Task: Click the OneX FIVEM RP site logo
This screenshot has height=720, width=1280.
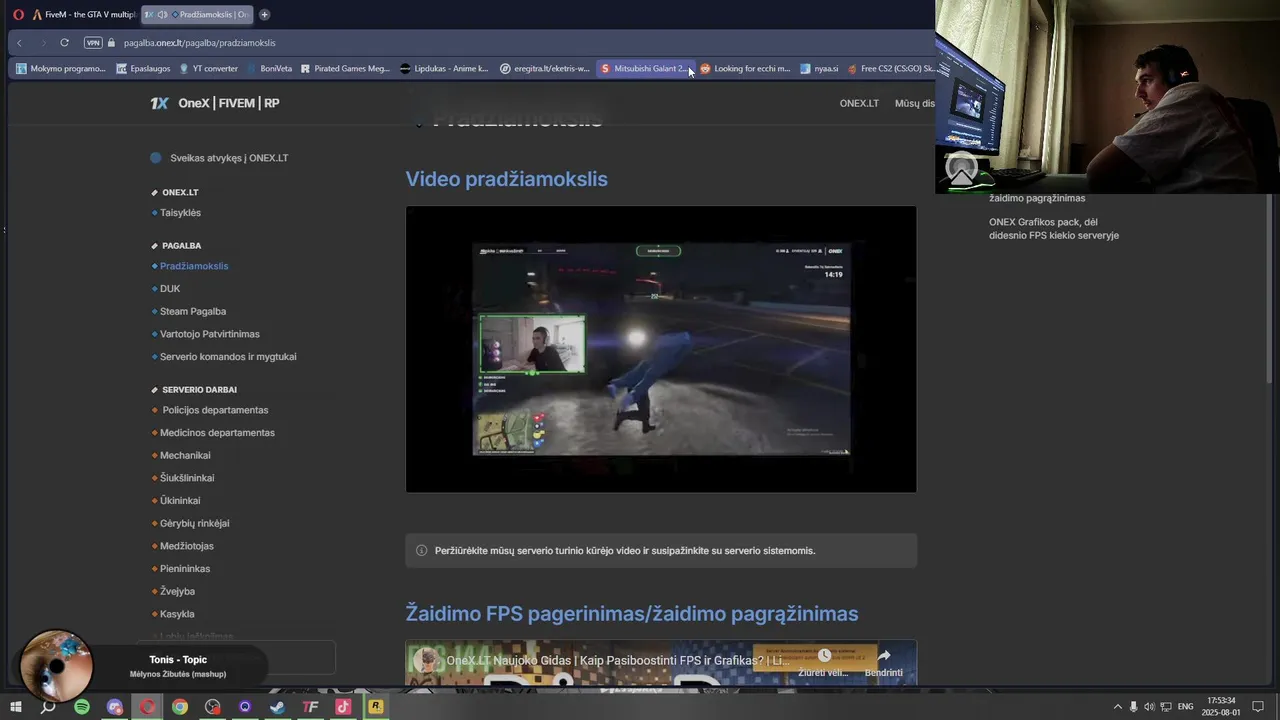Action: (214, 103)
